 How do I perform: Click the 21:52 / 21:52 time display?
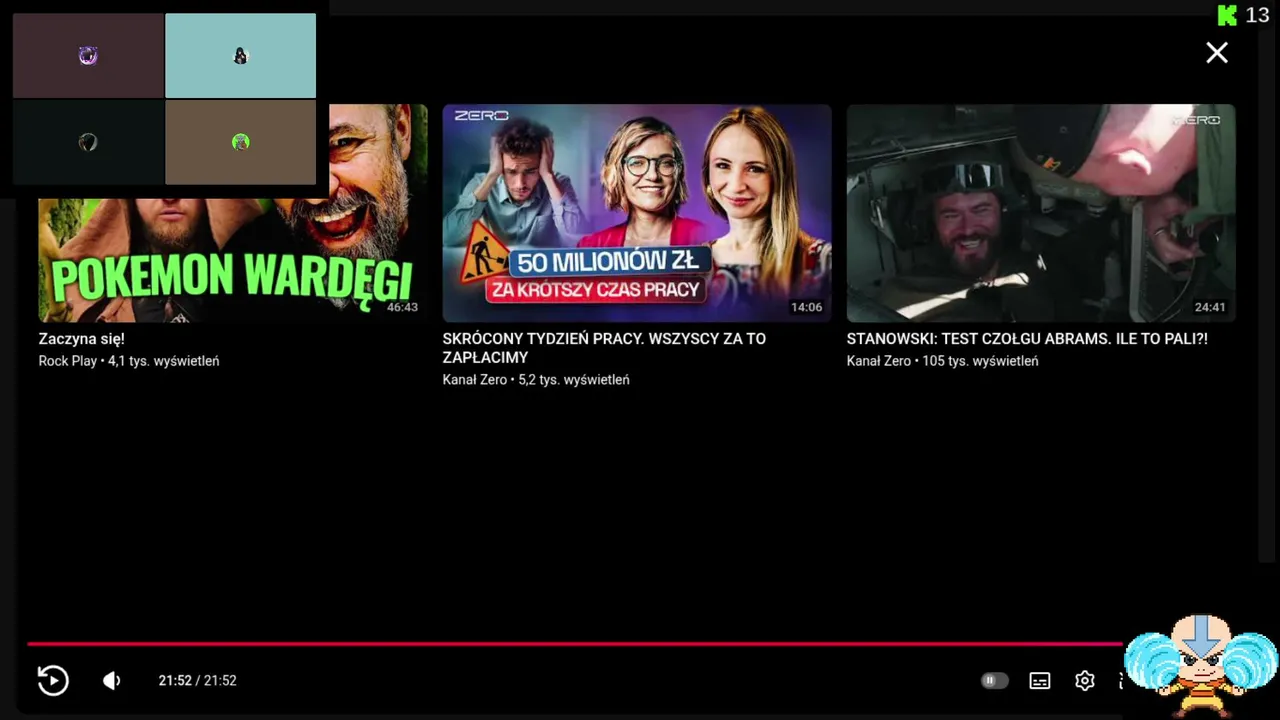click(197, 681)
